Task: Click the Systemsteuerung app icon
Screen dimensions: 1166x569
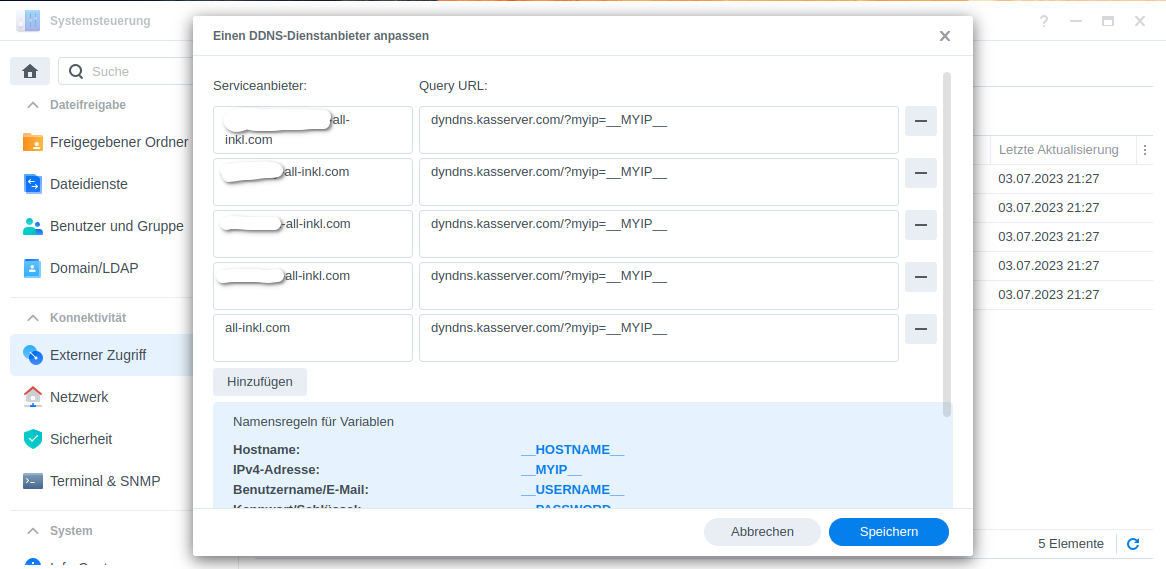Action: click(x=28, y=21)
